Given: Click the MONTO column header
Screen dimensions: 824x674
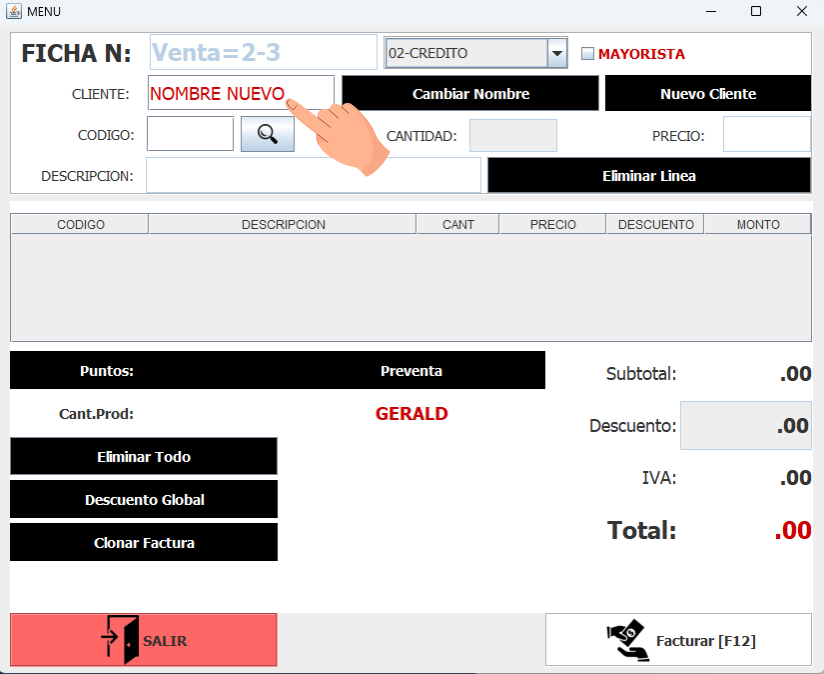Looking at the screenshot, I should pos(757,224).
